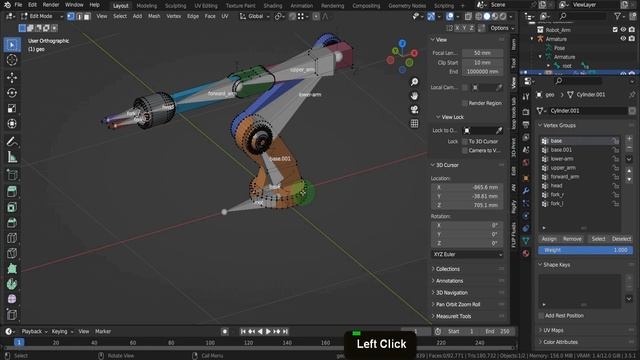Open Modifier properties wrench tab
The height and width of the screenshot is (360, 640).
tap(526, 191)
